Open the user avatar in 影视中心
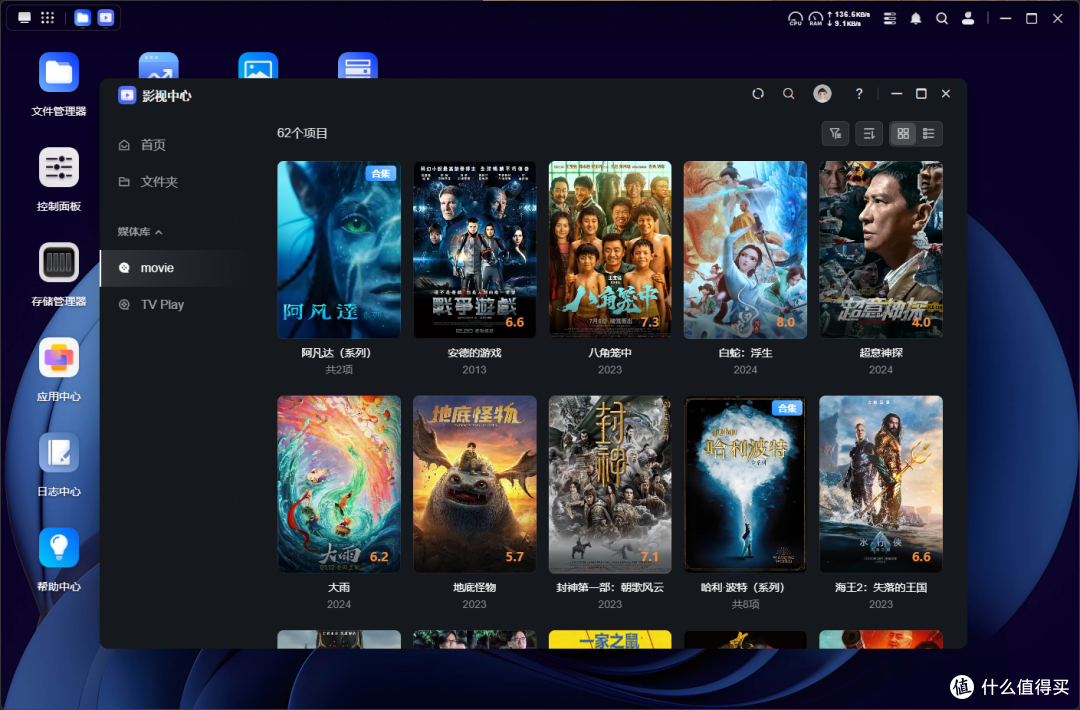1080x710 pixels. pos(822,94)
